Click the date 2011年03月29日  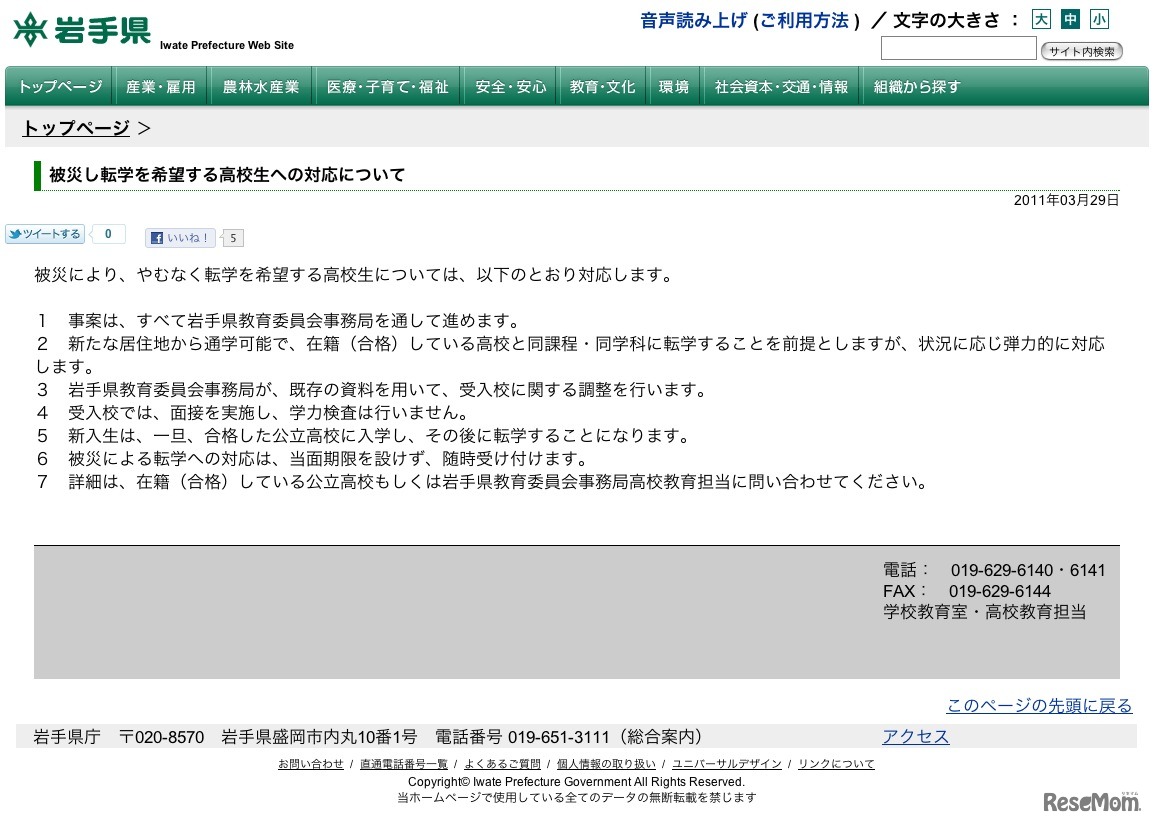pos(1066,200)
